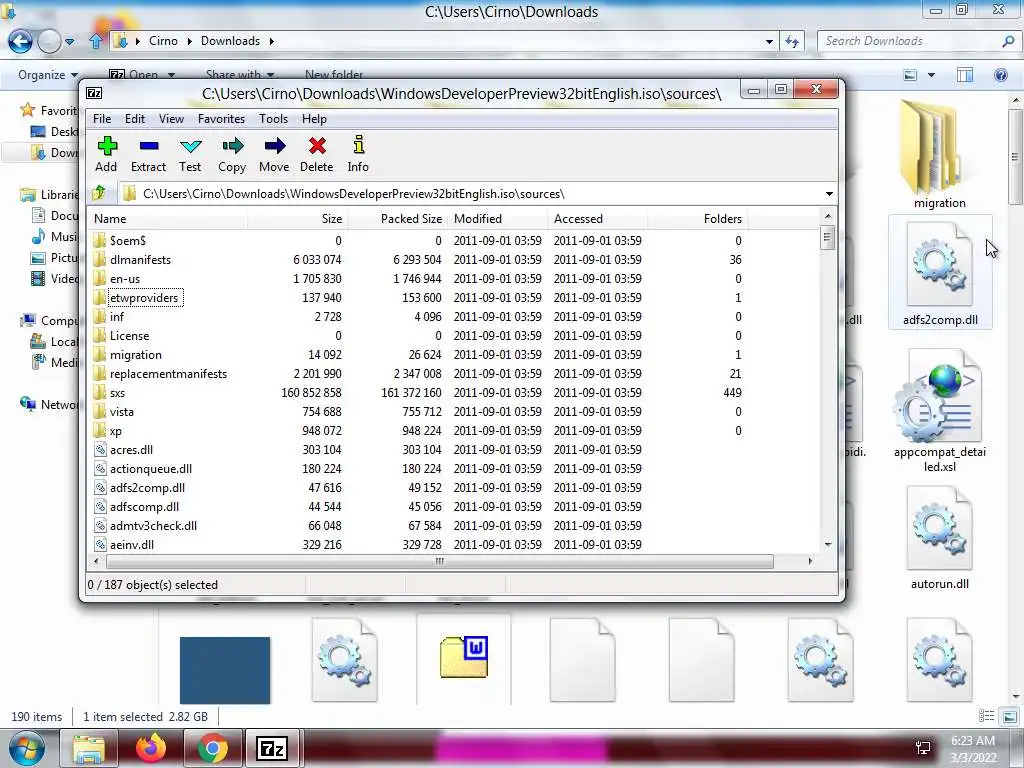This screenshot has height=768, width=1024.
Task: Expand the breadcrumb arrow after Cirno
Action: click(189, 41)
